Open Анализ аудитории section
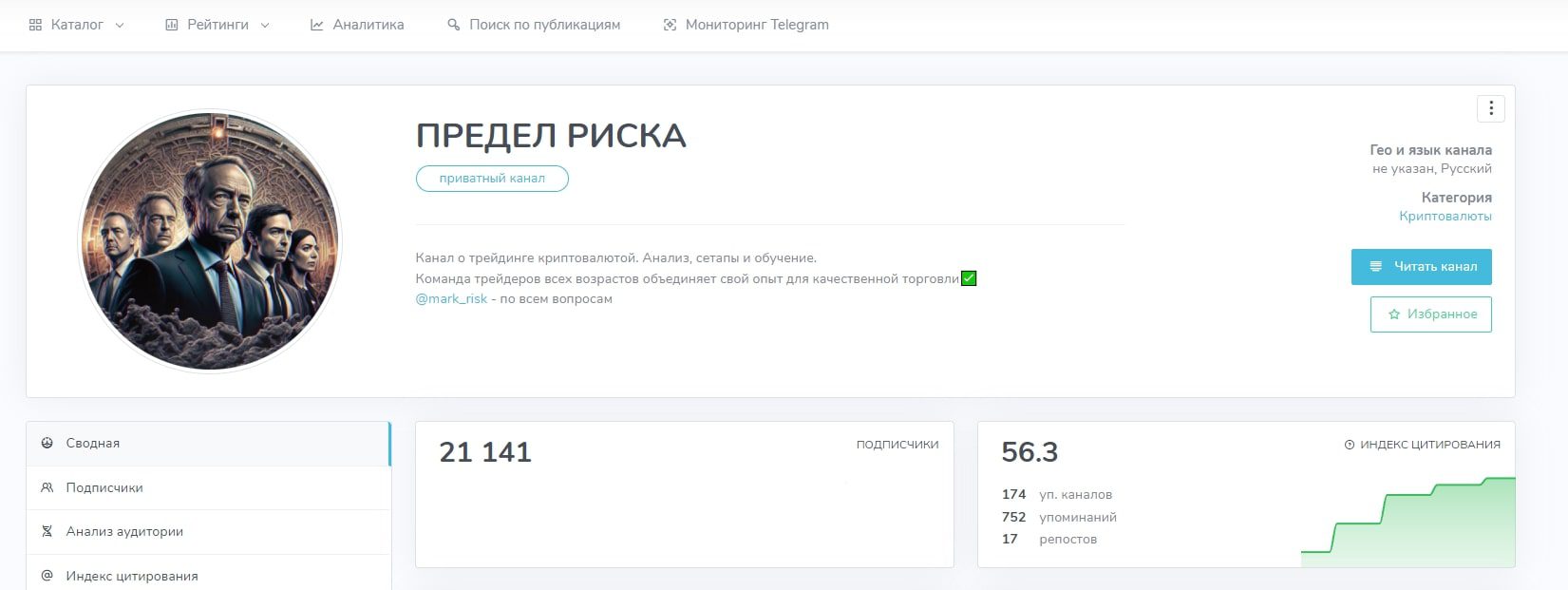 208,532
